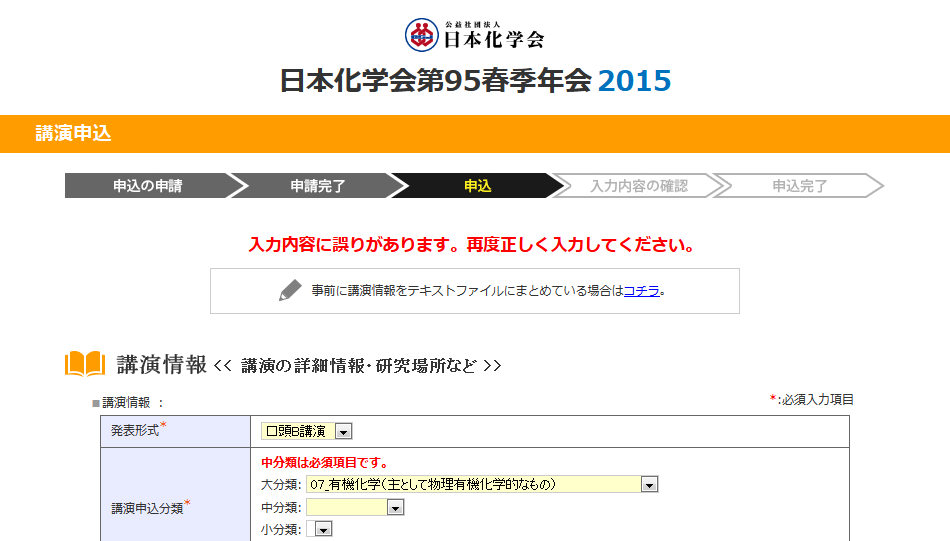Click the 講演申込分類 field label
This screenshot has height=541, width=950.
[146, 507]
